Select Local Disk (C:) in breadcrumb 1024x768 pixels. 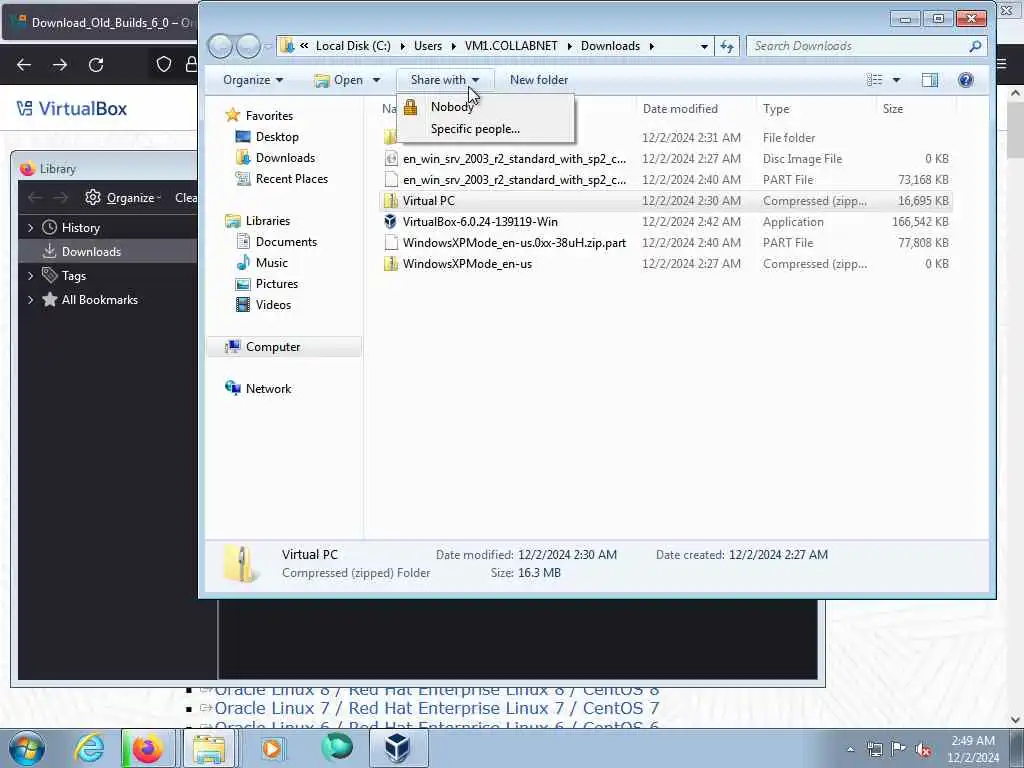[353, 46]
